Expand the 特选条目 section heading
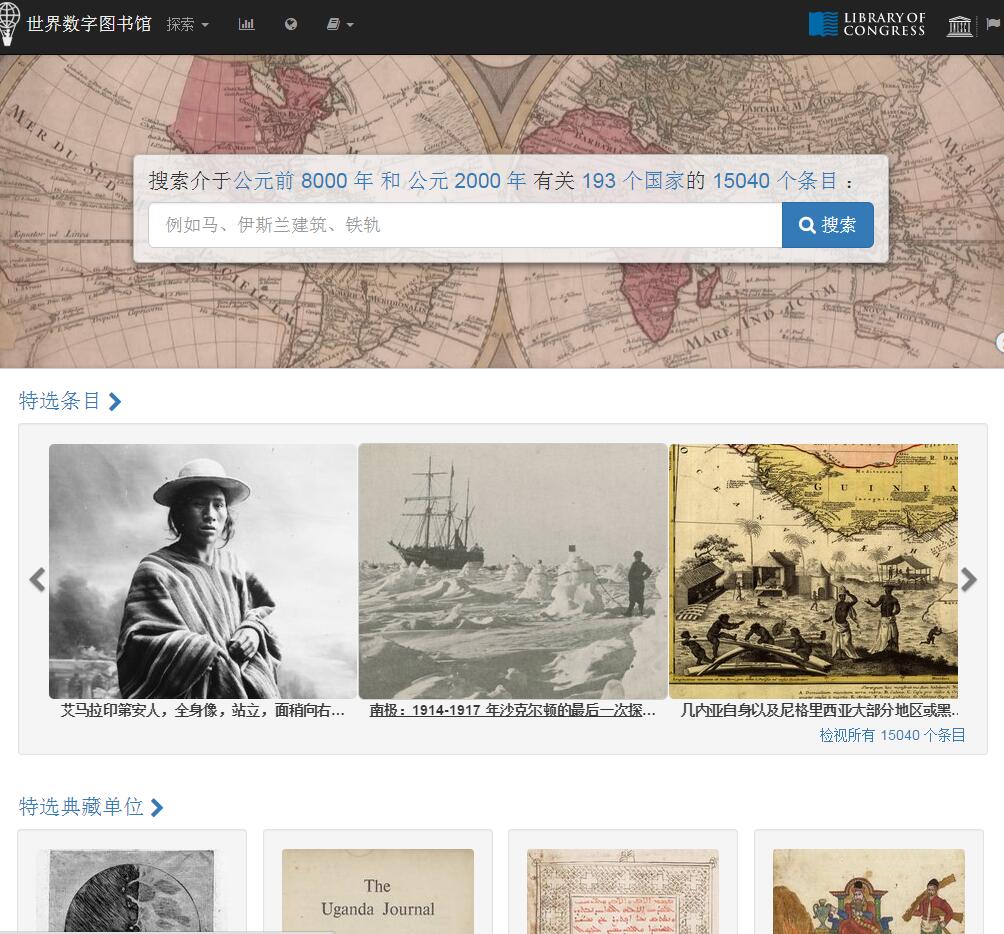Viewport: 1004px width, 934px height. [70, 401]
